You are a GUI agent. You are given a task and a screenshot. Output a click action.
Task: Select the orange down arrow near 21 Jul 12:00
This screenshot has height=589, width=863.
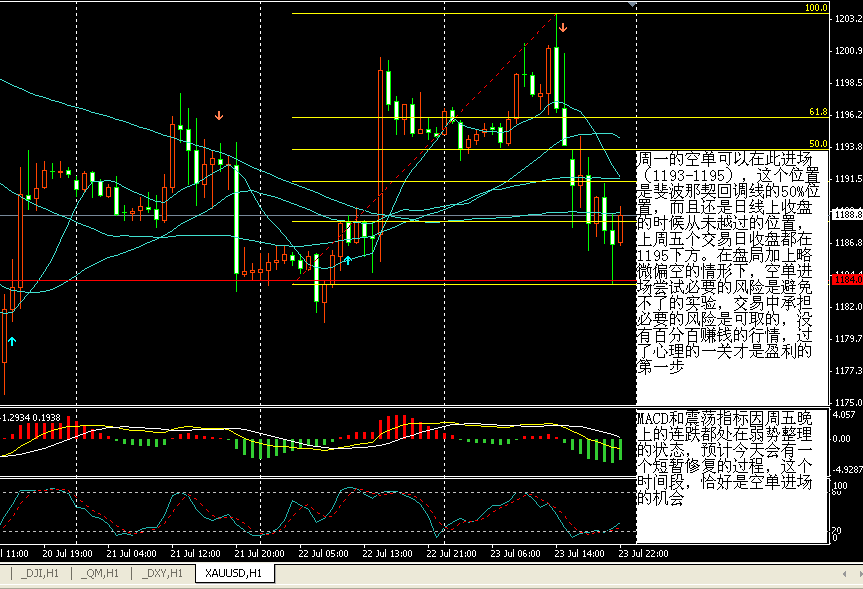pos(219,116)
